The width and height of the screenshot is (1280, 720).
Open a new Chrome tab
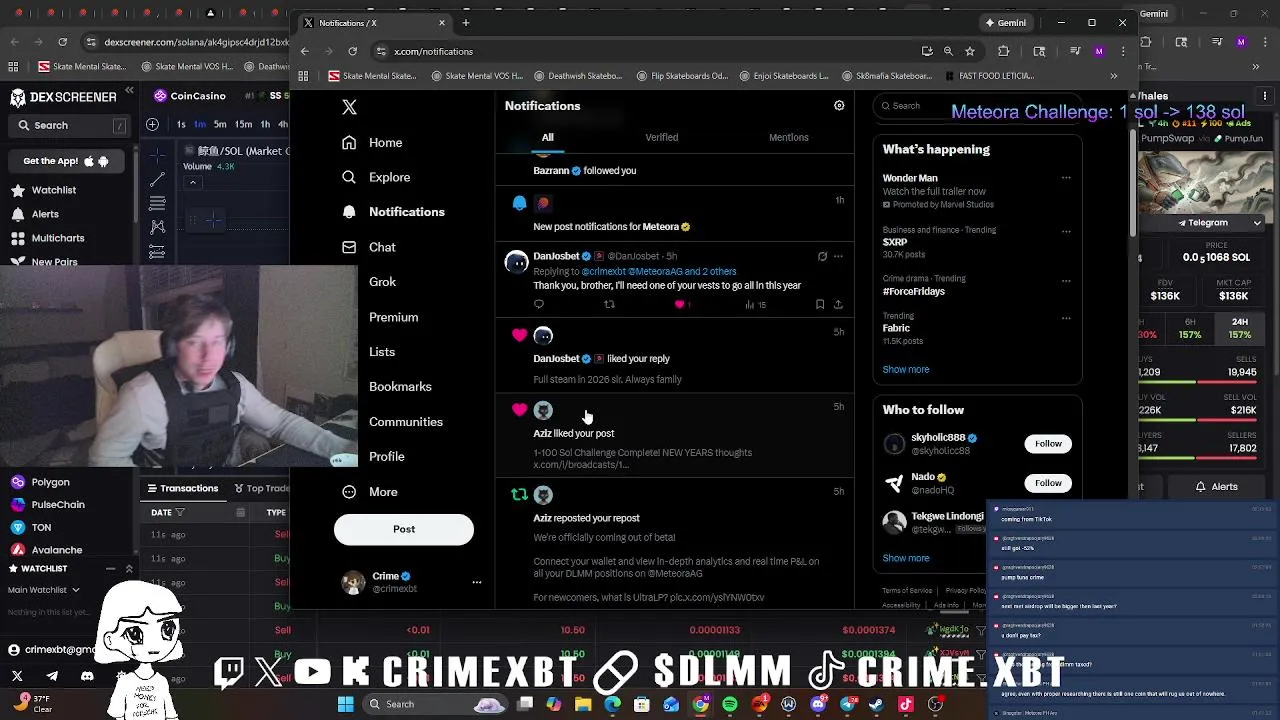click(465, 23)
